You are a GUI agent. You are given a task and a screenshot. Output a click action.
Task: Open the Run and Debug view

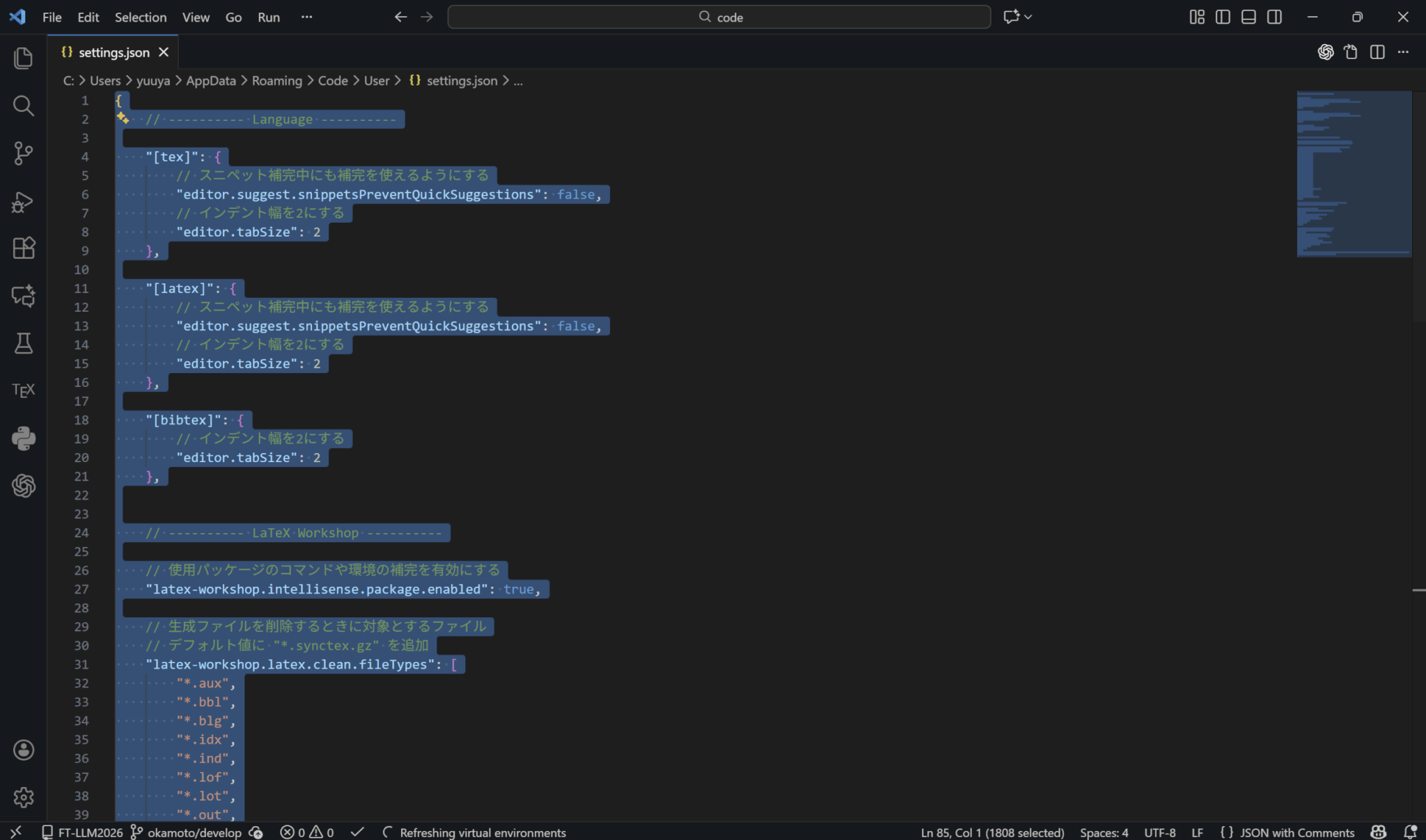coord(23,202)
